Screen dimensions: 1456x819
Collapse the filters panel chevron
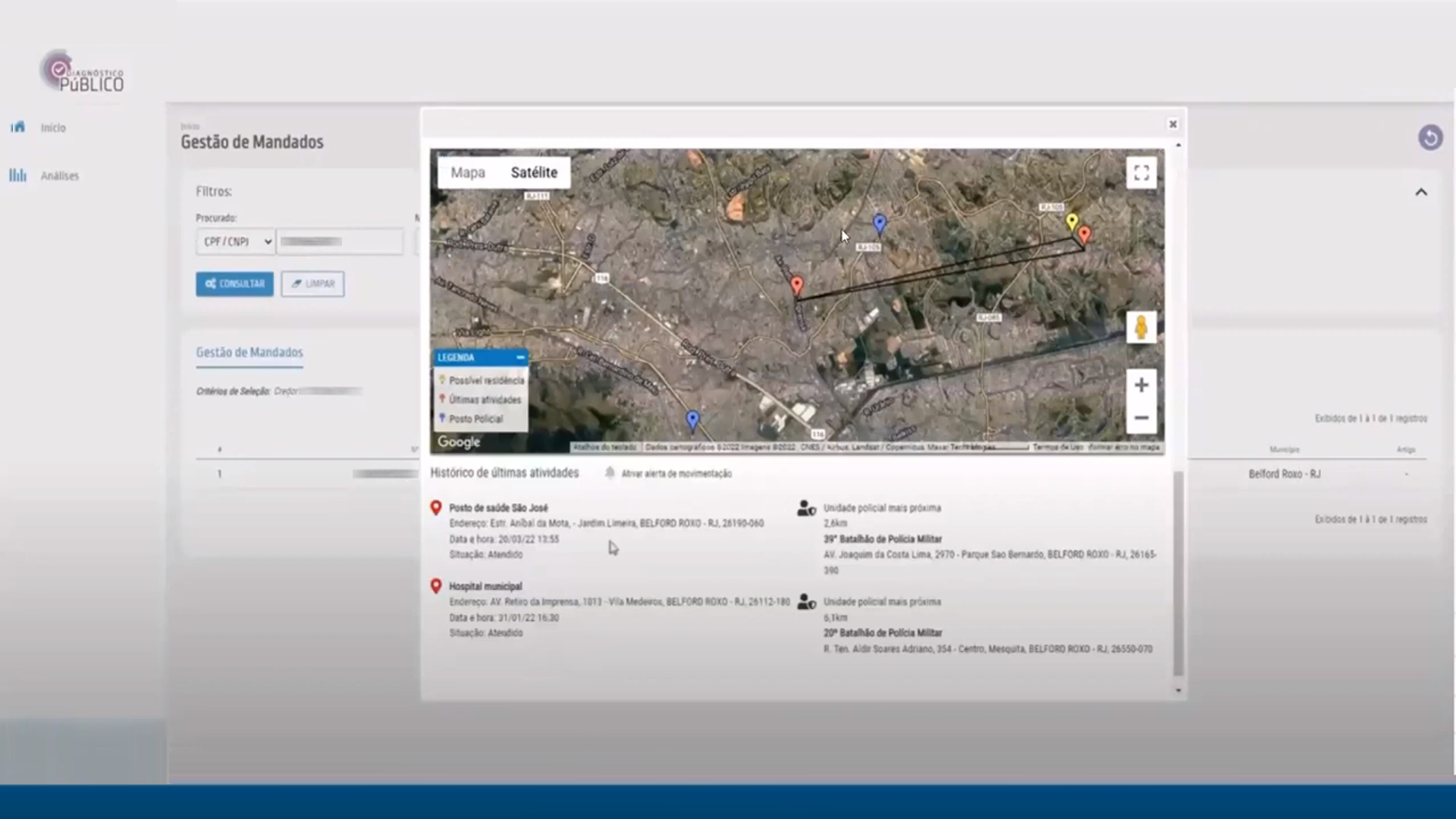(x=1421, y=192)
